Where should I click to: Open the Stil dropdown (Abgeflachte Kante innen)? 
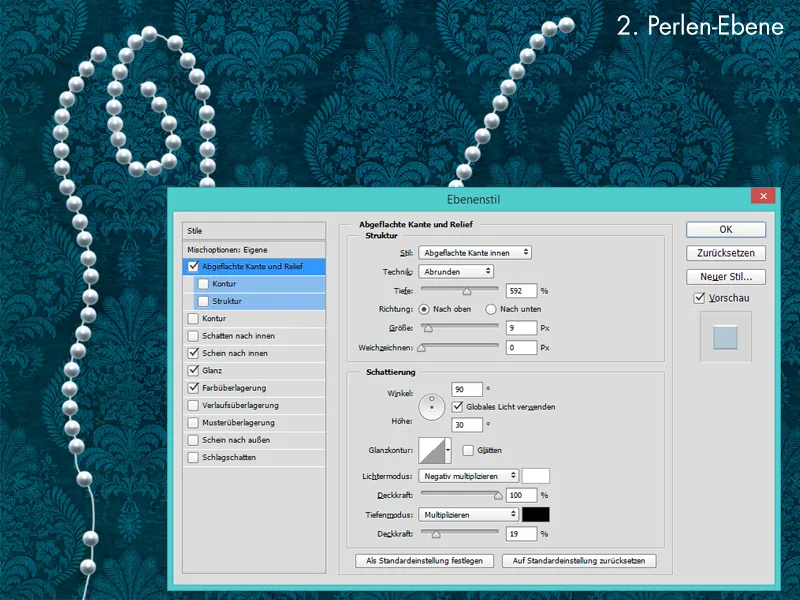pyautogui.click(x=475, y=253)
